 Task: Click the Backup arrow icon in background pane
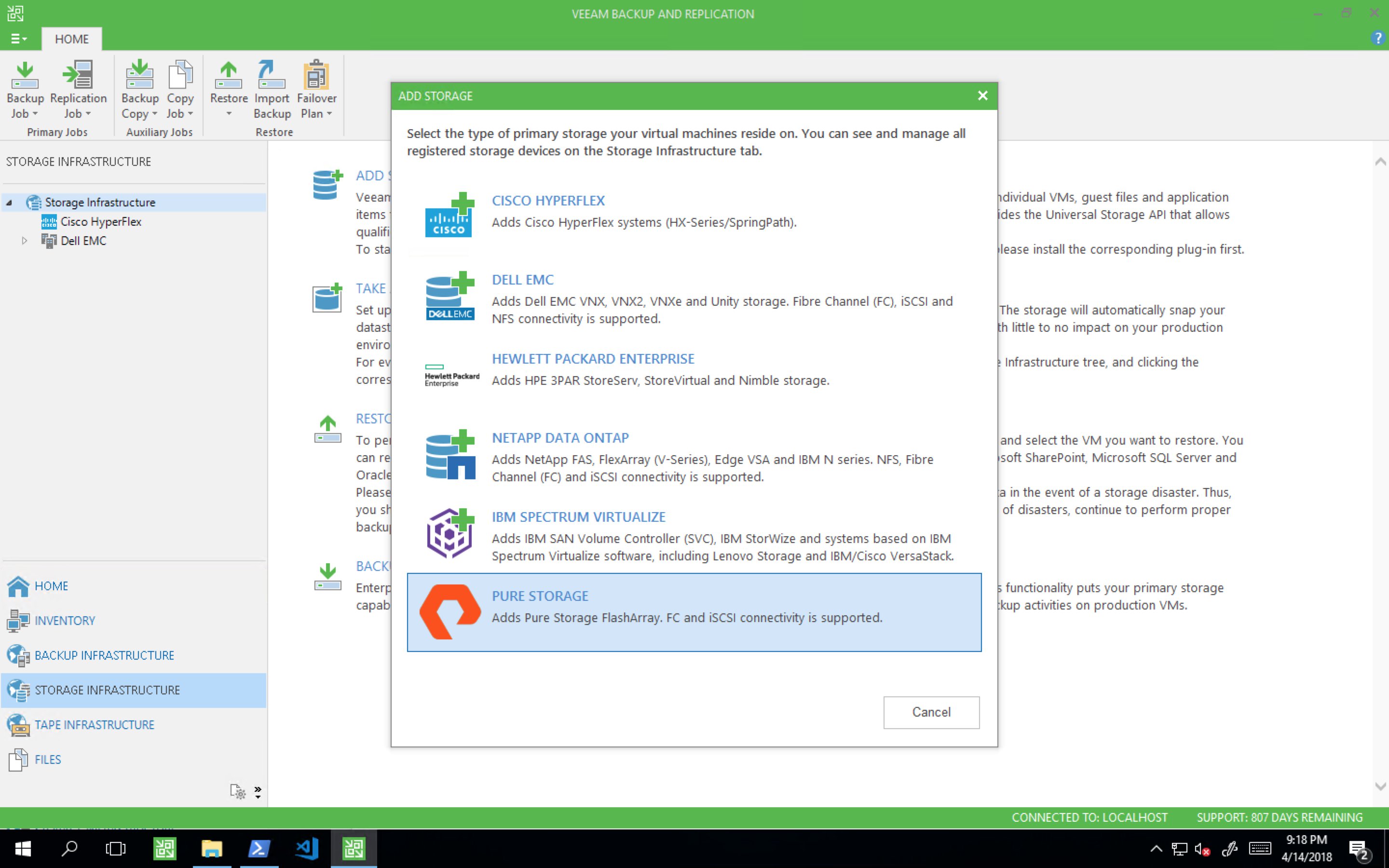(x=328, y=576)
